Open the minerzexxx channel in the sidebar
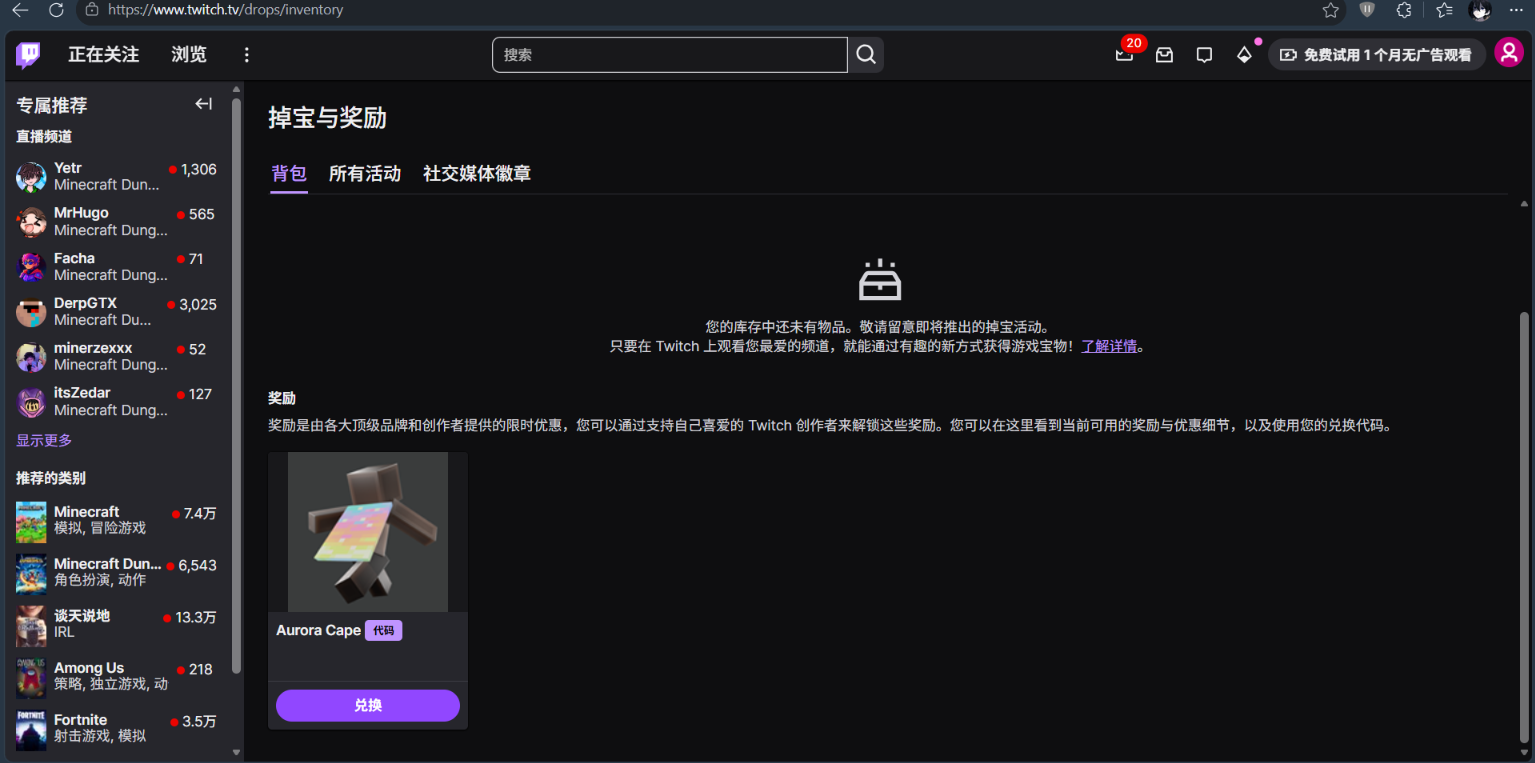The image size is (1535, 763). pos(116,357)
